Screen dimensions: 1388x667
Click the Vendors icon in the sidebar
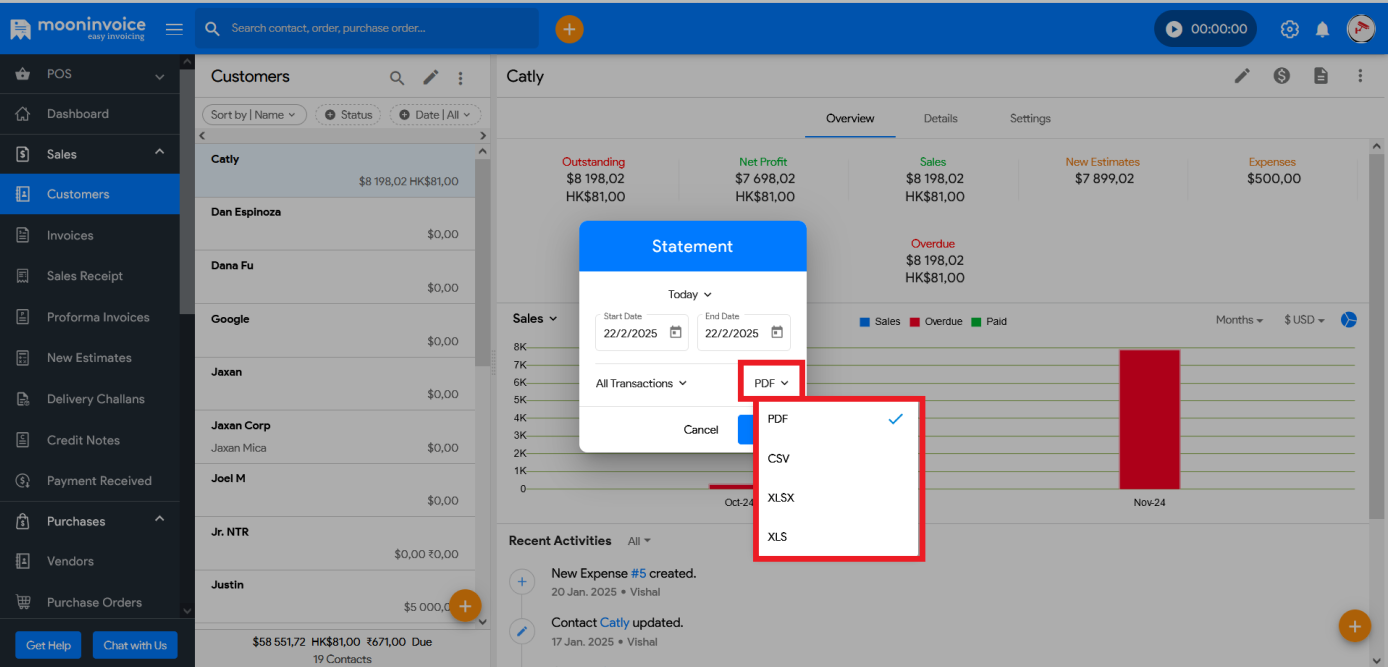pyautogui.click(x=23, y=562)
